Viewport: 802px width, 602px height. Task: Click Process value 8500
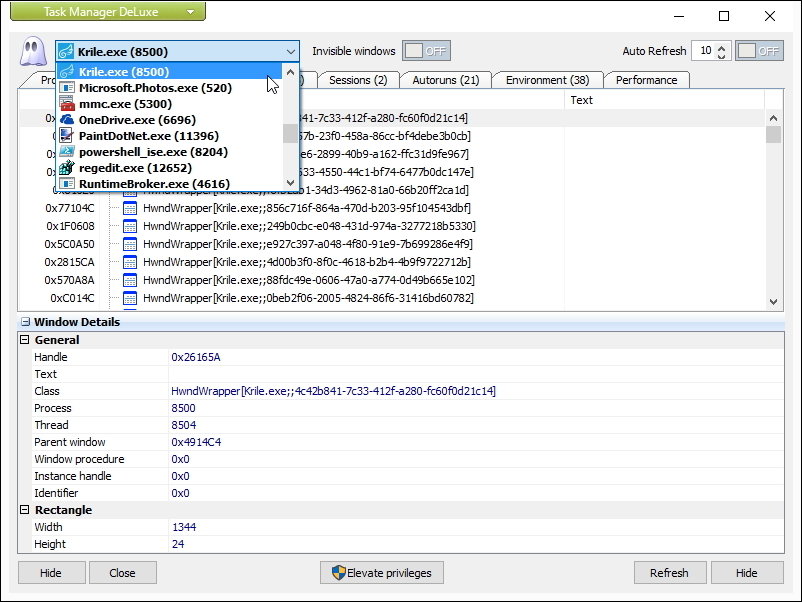click(183, 408)
